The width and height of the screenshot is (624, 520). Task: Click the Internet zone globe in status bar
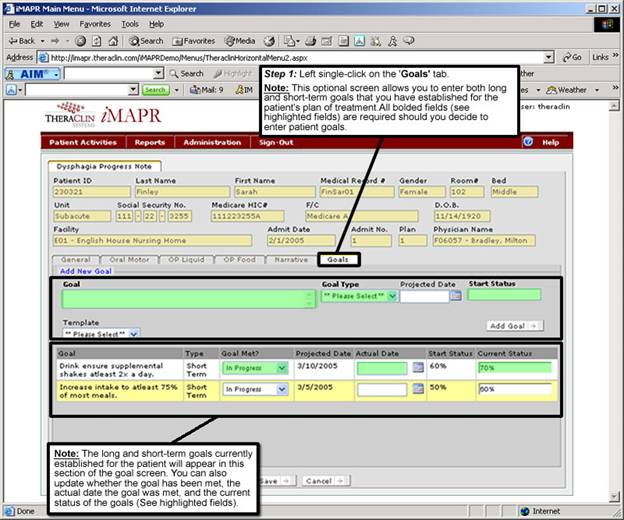click(x=525, y=511)
